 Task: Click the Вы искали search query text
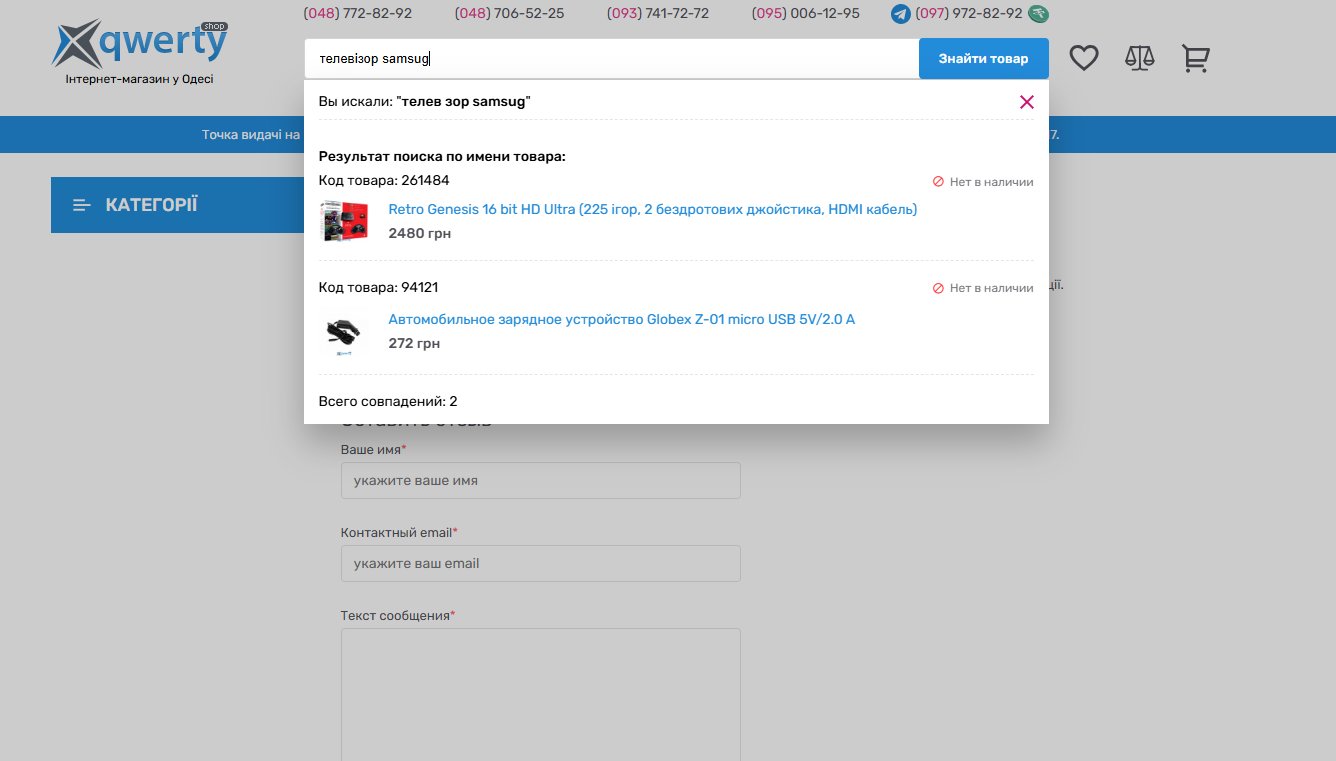click(424, 101)
